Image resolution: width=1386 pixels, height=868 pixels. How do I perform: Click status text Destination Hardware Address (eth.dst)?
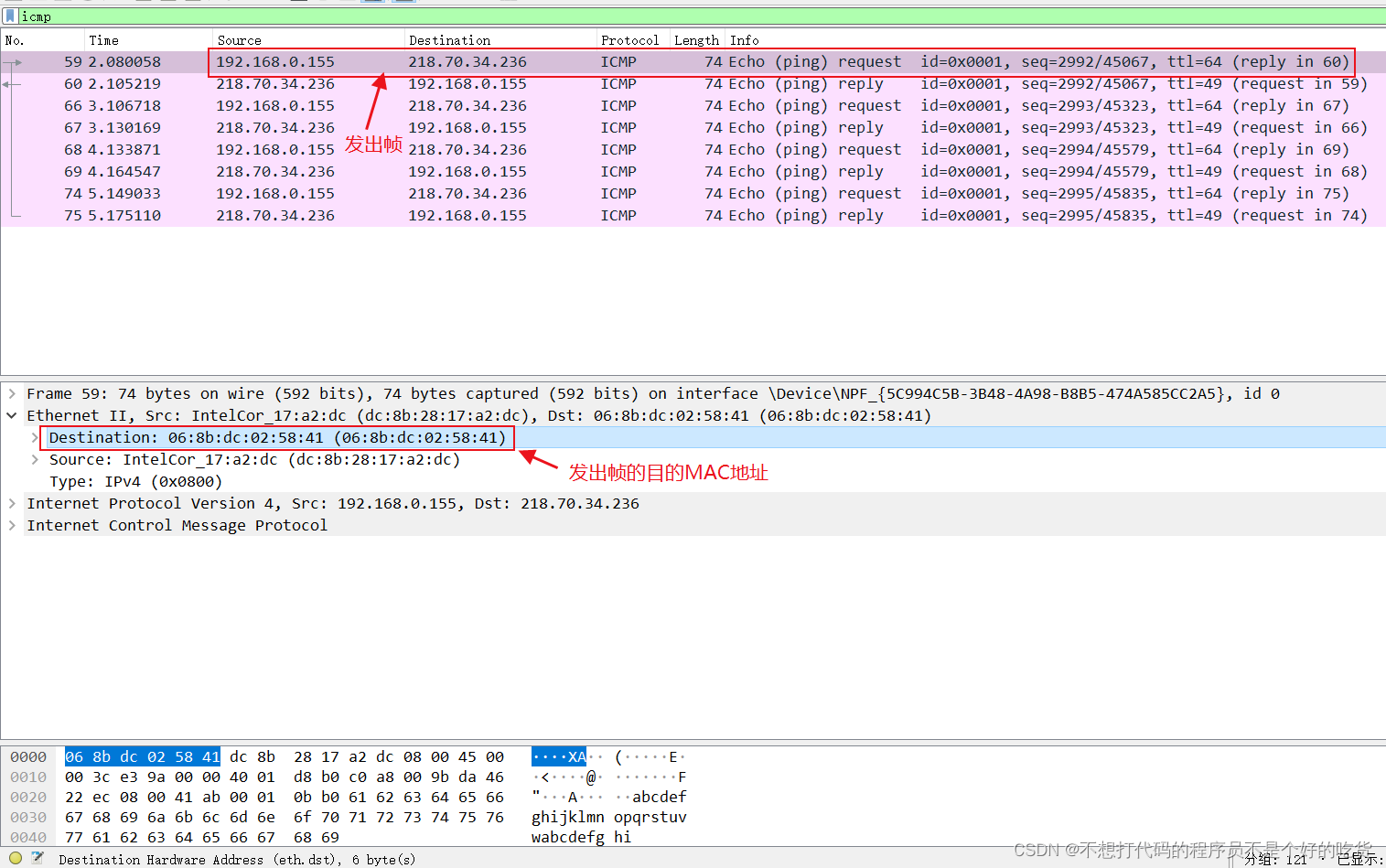(237, 859)
